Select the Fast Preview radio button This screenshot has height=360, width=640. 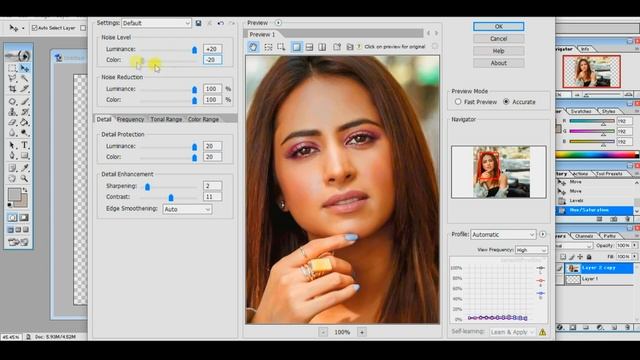pos(458,102)
